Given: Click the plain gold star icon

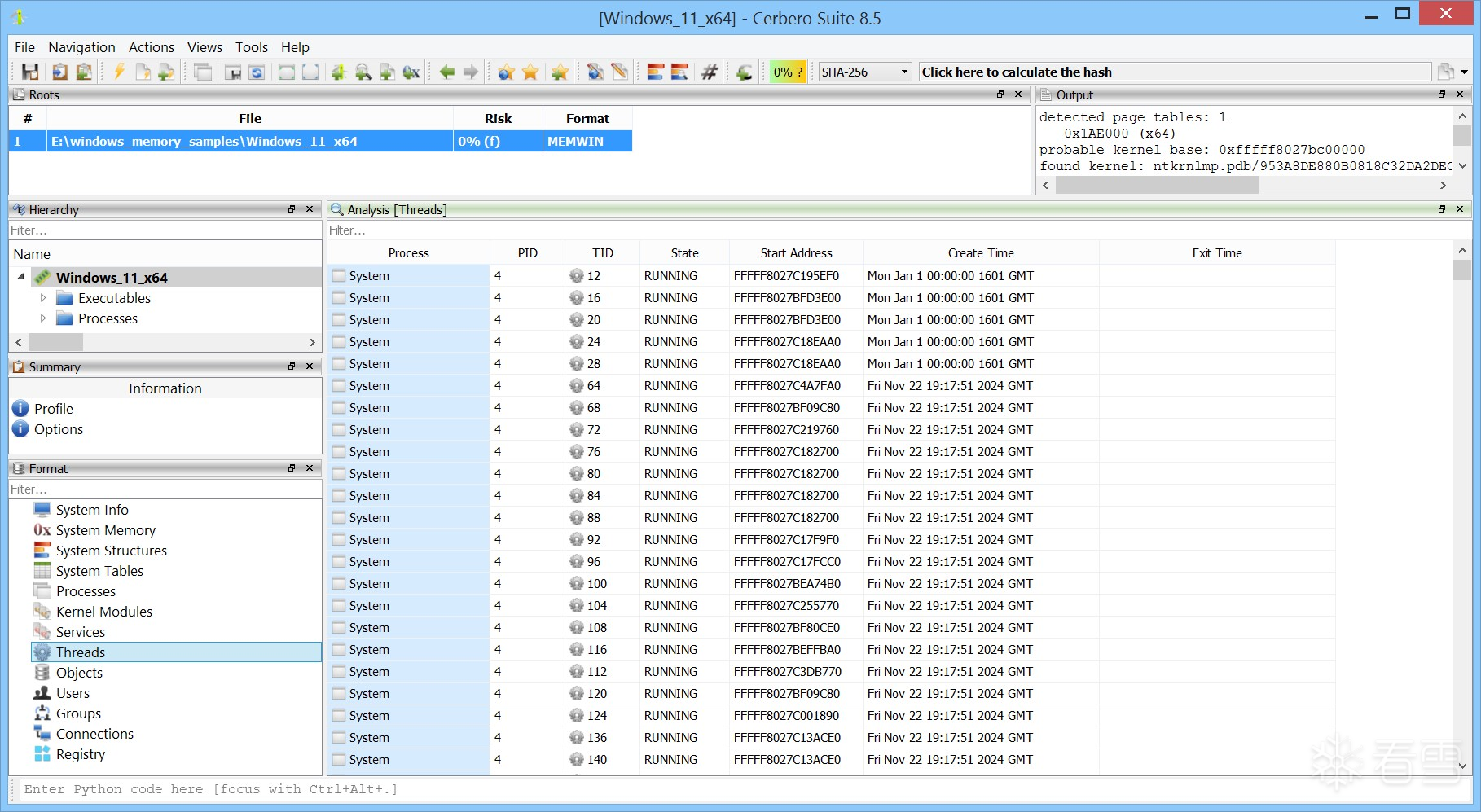Looking at the screenshot, I should [x=530, y=72].
